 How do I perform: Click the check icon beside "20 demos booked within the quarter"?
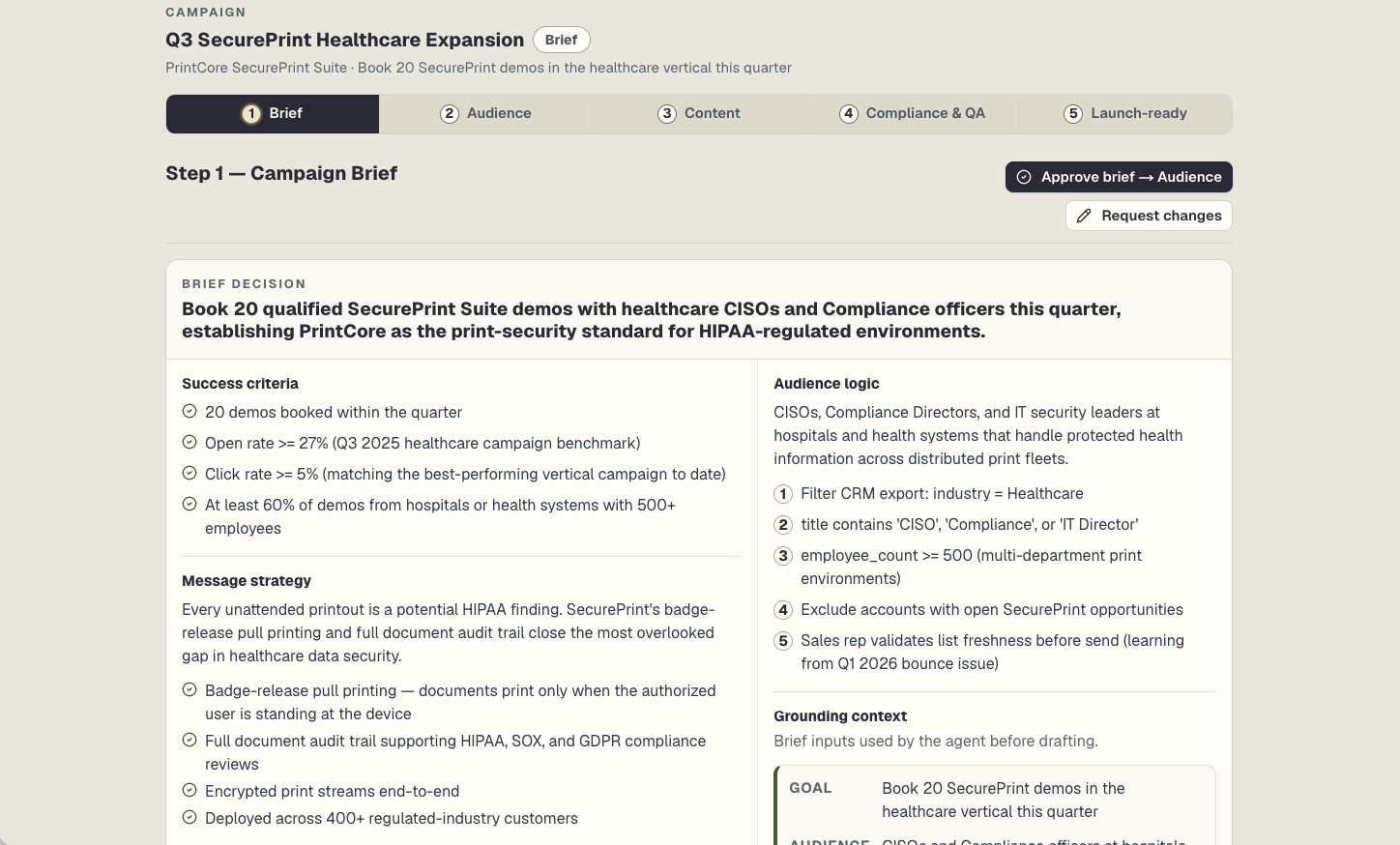click(x=190, y=412)
